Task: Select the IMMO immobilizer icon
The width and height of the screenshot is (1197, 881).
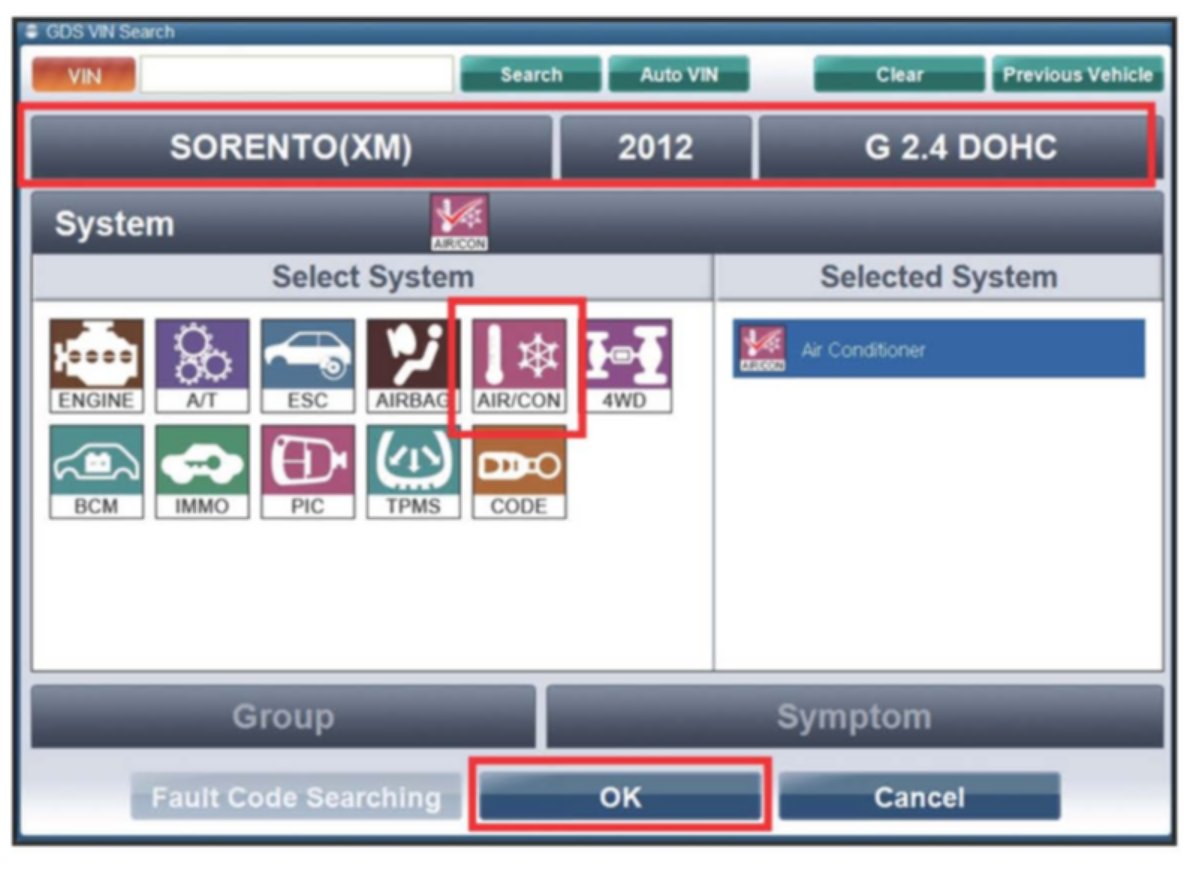Action: pos(203,471)
